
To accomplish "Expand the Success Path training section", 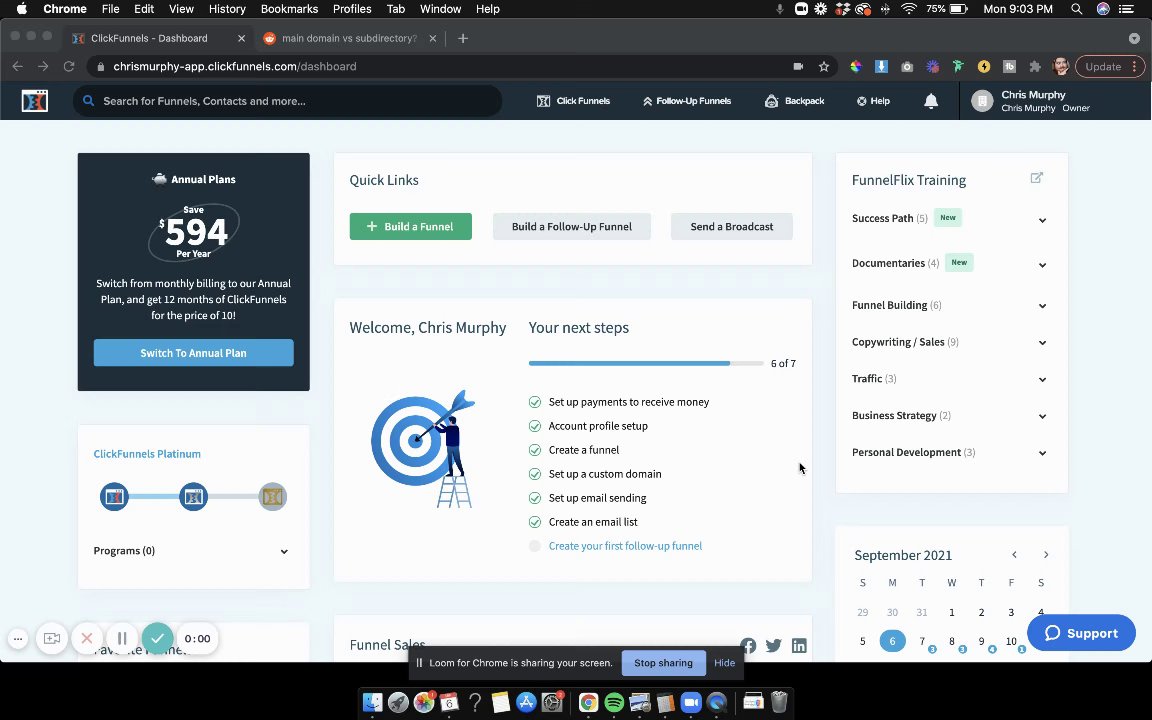I will [1043, 220].
